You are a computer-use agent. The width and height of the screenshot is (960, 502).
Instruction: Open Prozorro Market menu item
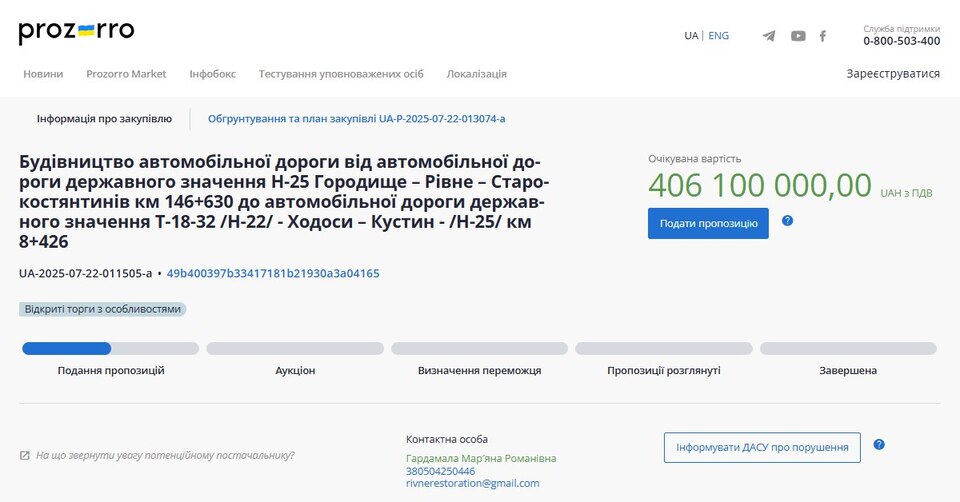[x=126, y=74]
